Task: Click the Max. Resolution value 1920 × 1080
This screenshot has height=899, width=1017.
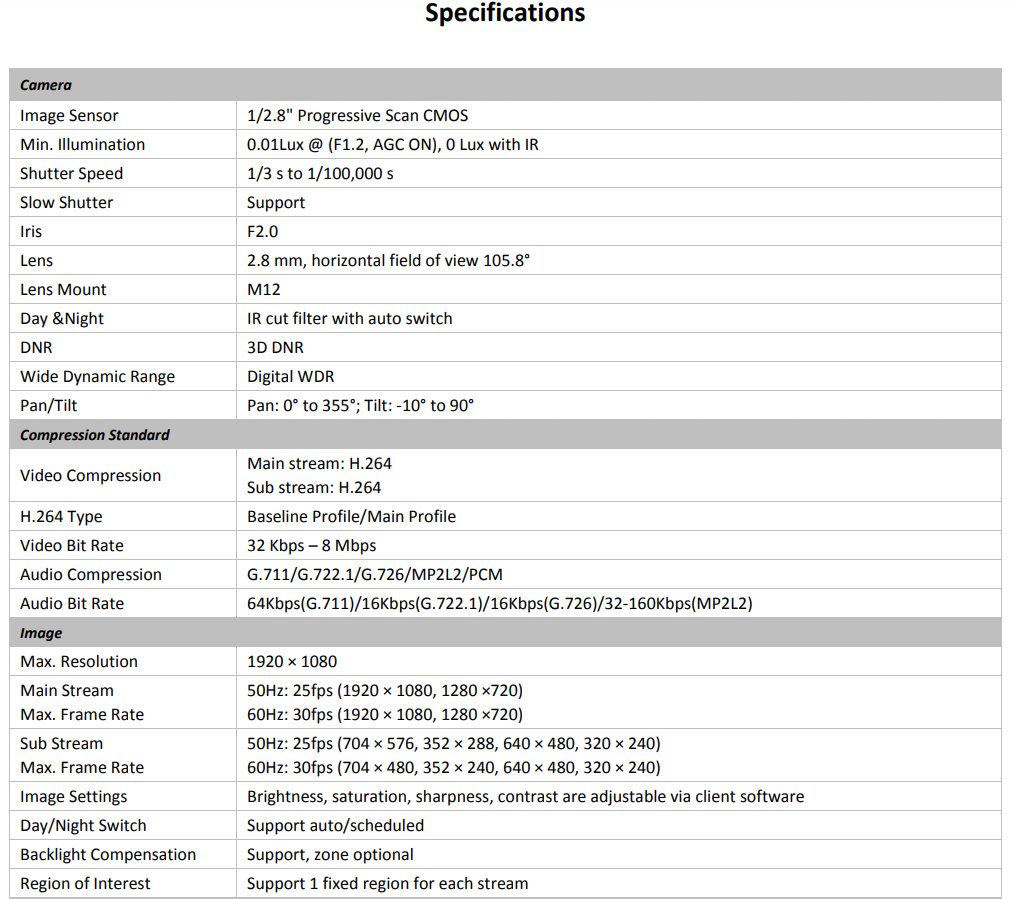Action: (292, 662)
